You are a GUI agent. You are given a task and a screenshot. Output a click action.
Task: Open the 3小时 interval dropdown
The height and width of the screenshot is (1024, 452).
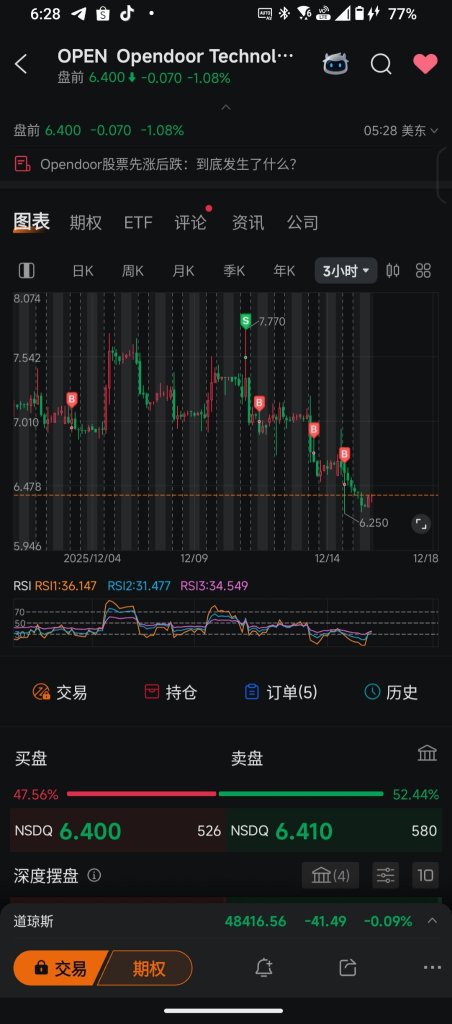[346, 270]
